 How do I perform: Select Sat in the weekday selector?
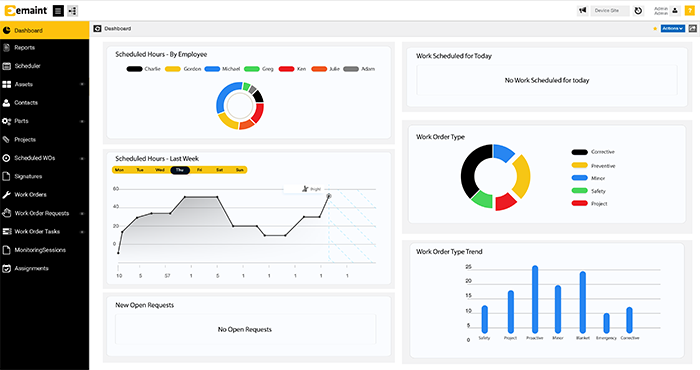220,170
